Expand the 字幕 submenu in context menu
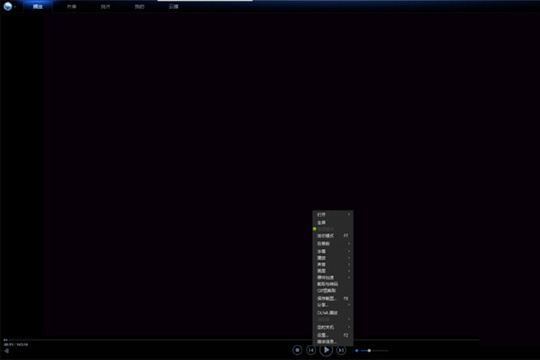 333,251
